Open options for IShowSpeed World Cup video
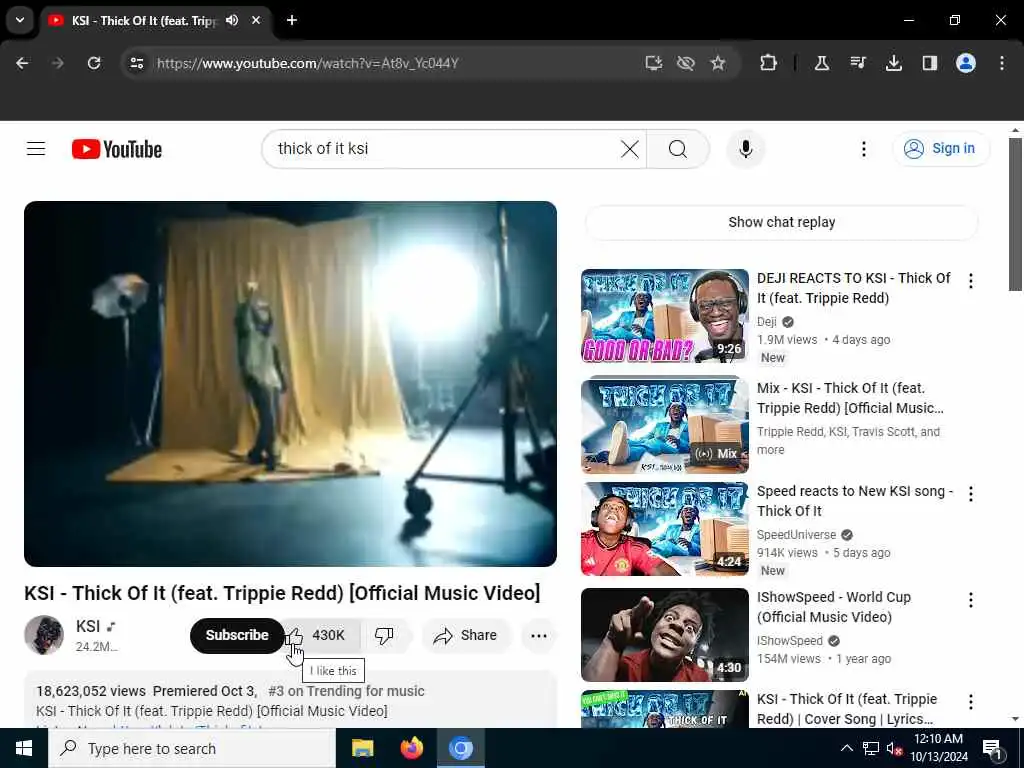1024x768 pixels. (x=970, y=600)
